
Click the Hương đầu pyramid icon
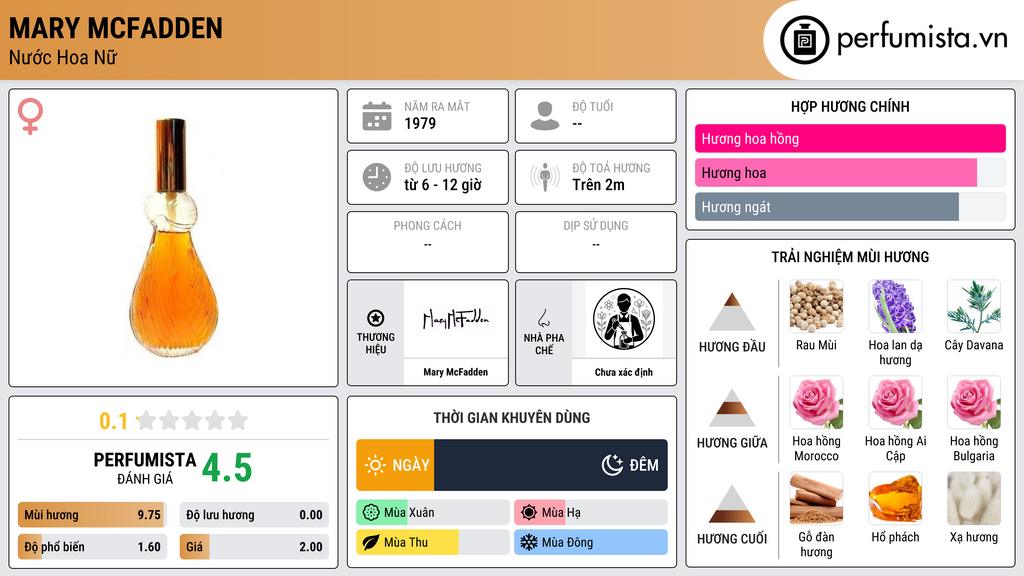click(732, 312)
